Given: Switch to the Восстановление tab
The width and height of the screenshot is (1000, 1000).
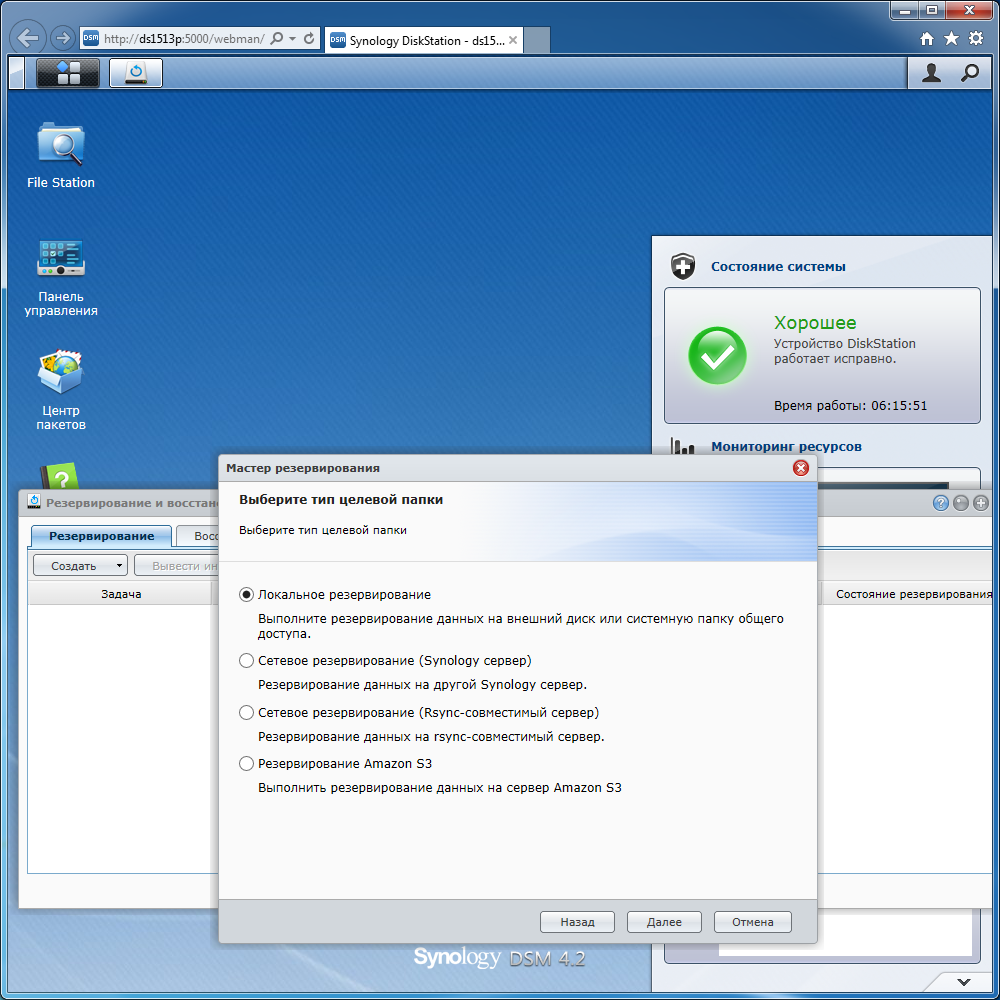Looking at the screenshot, I should click(198, 536).
